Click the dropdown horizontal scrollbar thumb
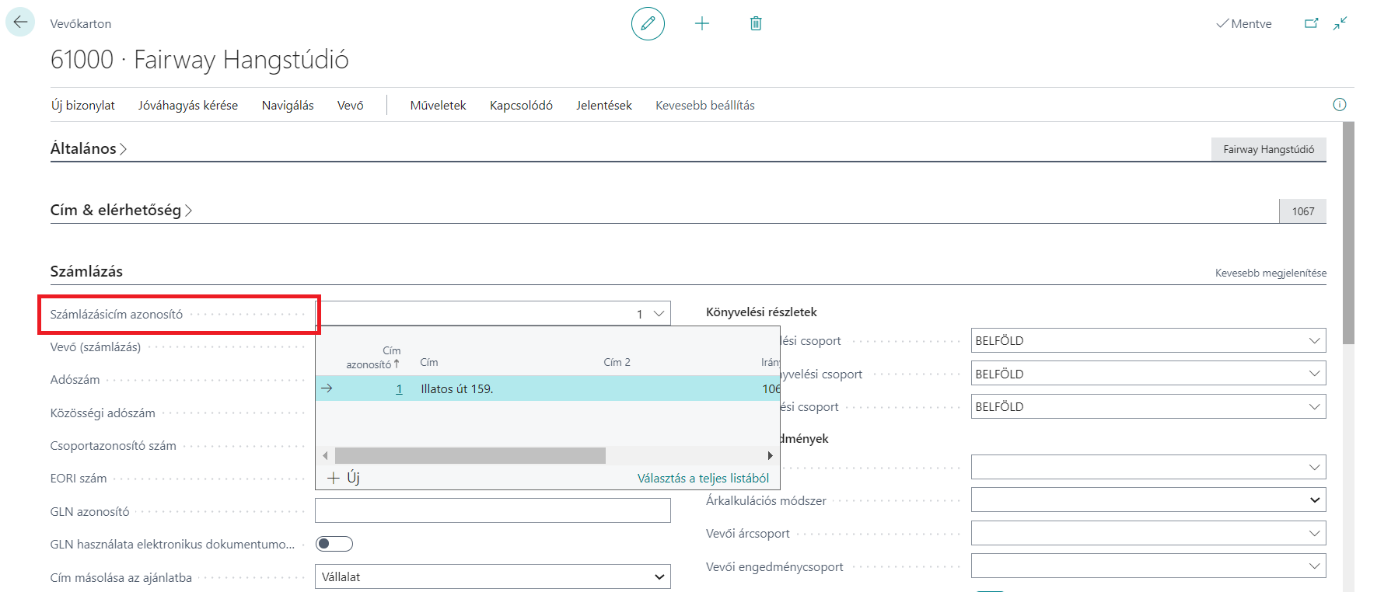 (471, 455)
